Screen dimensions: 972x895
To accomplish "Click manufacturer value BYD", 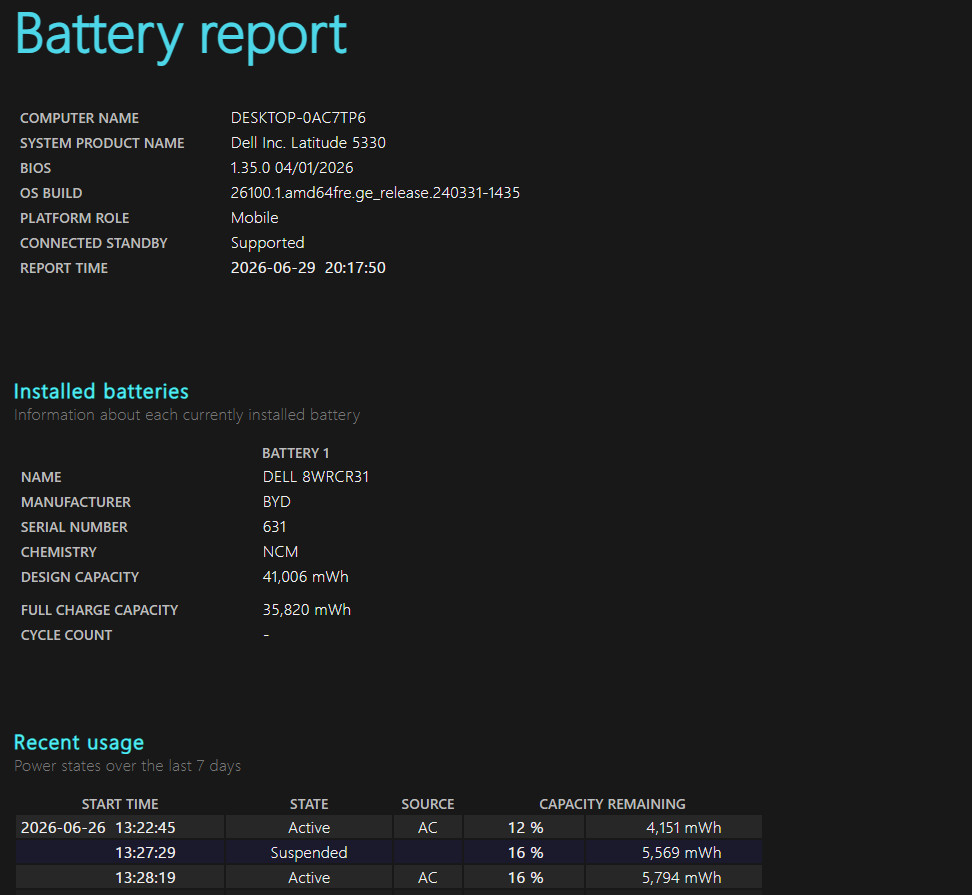I will [x=276, y=501].
